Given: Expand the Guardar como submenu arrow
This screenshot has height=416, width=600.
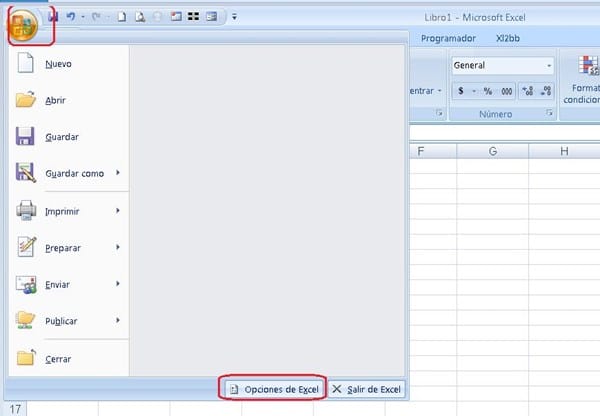Looking at the screenshot, I should click(118, 173).
